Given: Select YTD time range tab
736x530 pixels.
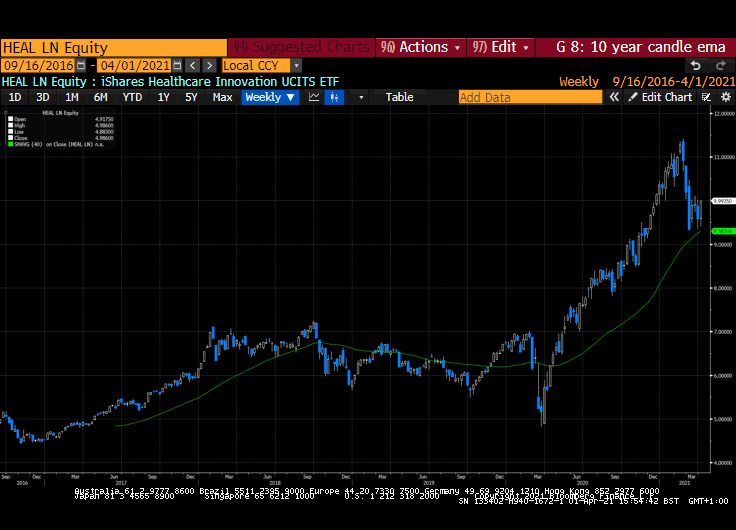Looking at the screenshot, I should (132, 97).
